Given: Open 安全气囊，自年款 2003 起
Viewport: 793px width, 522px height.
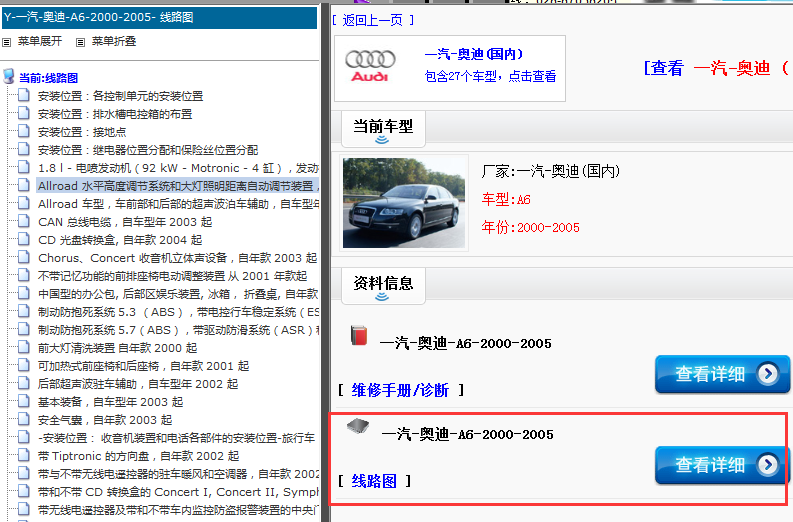Looking at the screenshot, I should click(x=105, y=420).
